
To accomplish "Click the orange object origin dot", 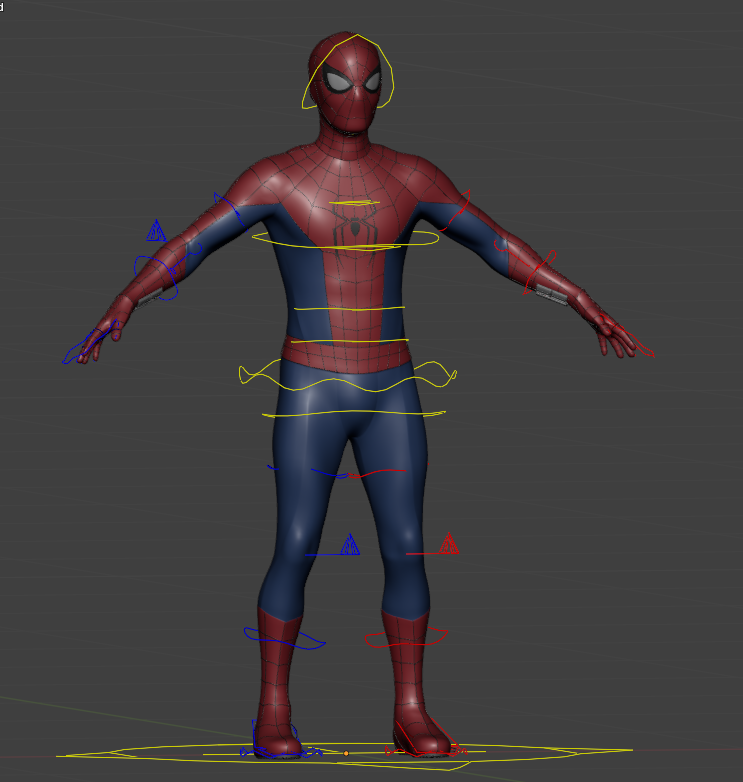I will (346, 754).
